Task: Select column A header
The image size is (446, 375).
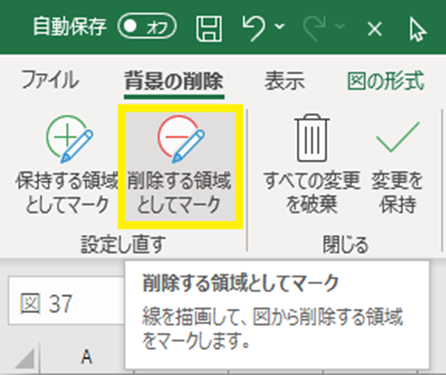Action: (x=87, y=357)
